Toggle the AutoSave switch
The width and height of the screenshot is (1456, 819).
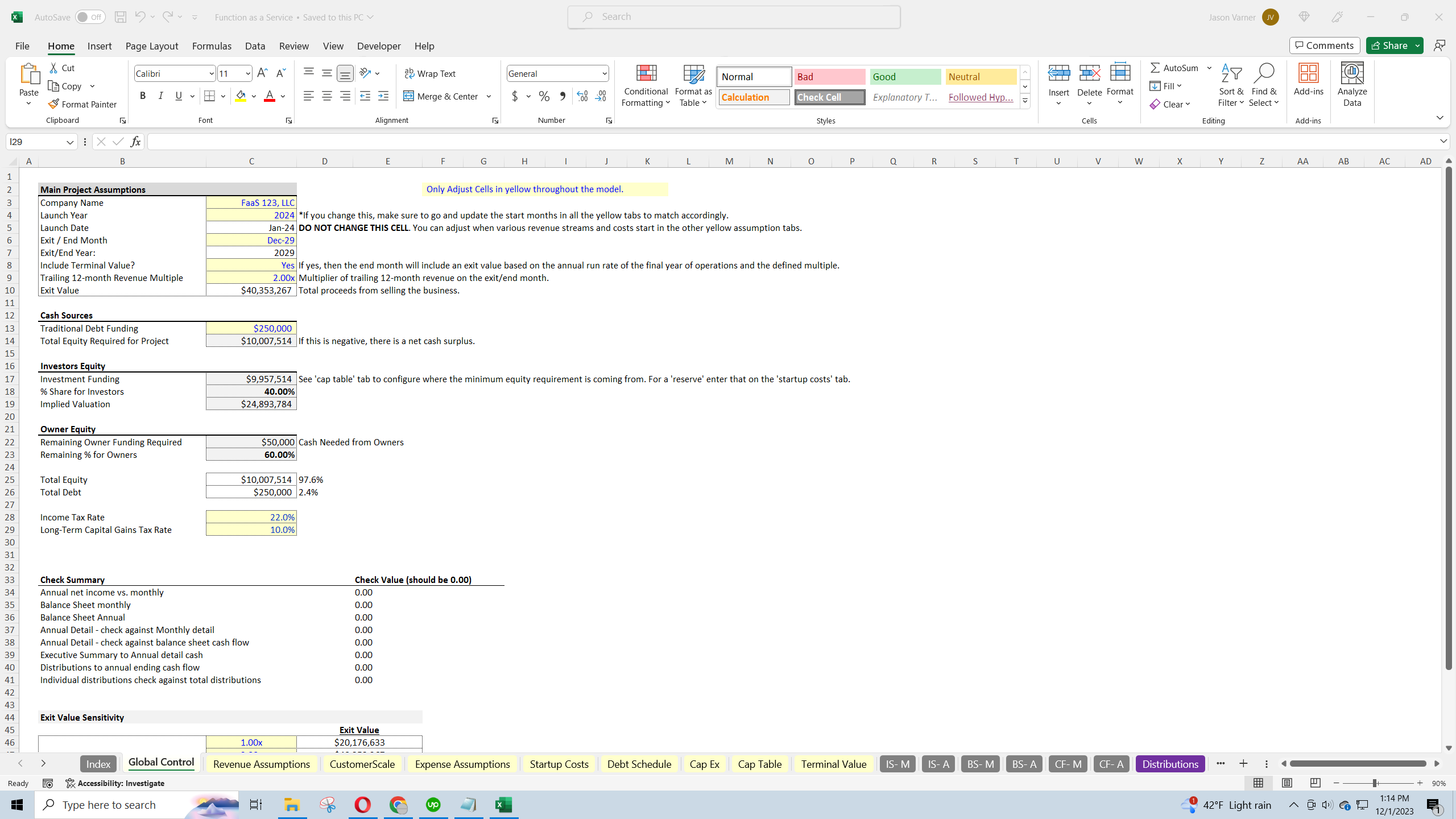[90, 17]
